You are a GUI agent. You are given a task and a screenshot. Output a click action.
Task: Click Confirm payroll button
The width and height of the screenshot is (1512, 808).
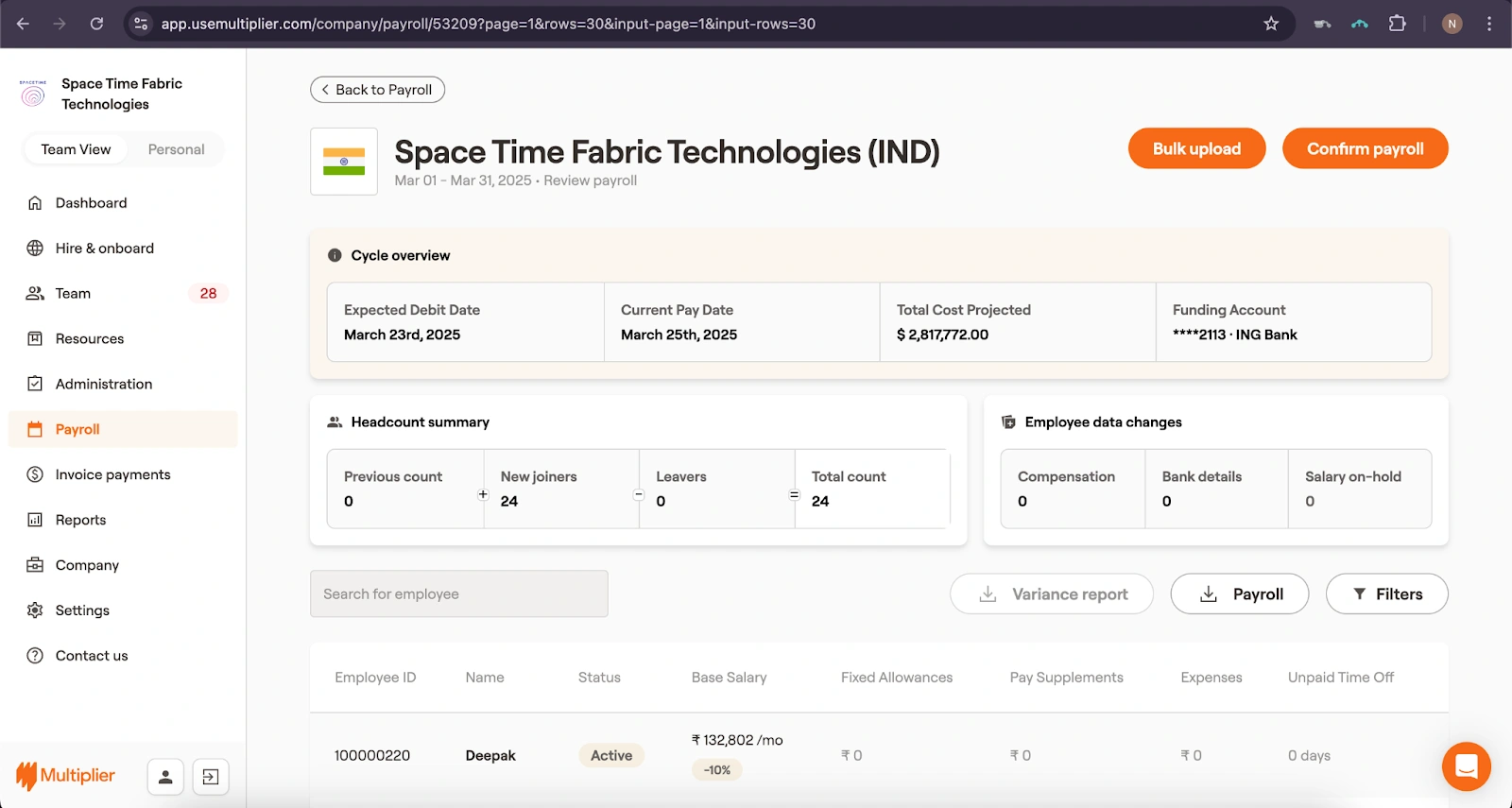(1365, 148)
